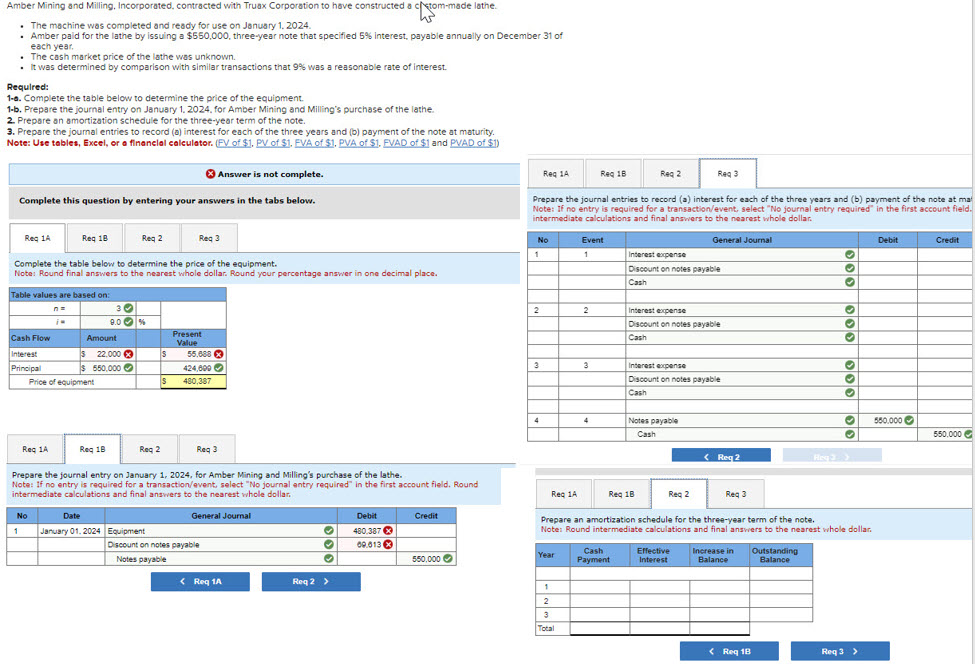
Task: Click Year 3 Outstanding Balance cell
Action: pos(781,614)
